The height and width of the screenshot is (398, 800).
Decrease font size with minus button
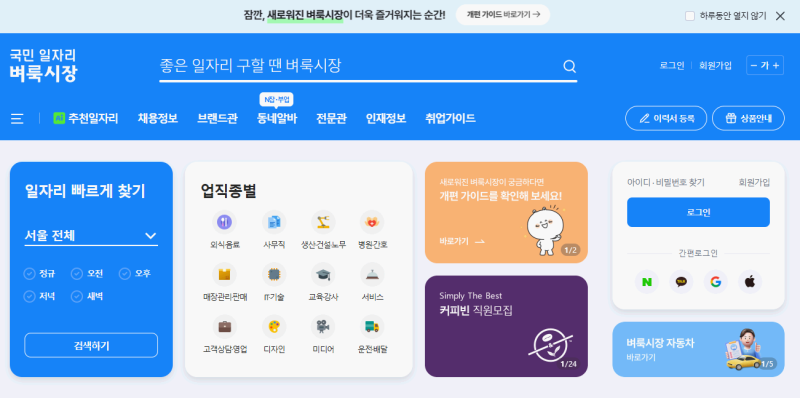[754, 65]
